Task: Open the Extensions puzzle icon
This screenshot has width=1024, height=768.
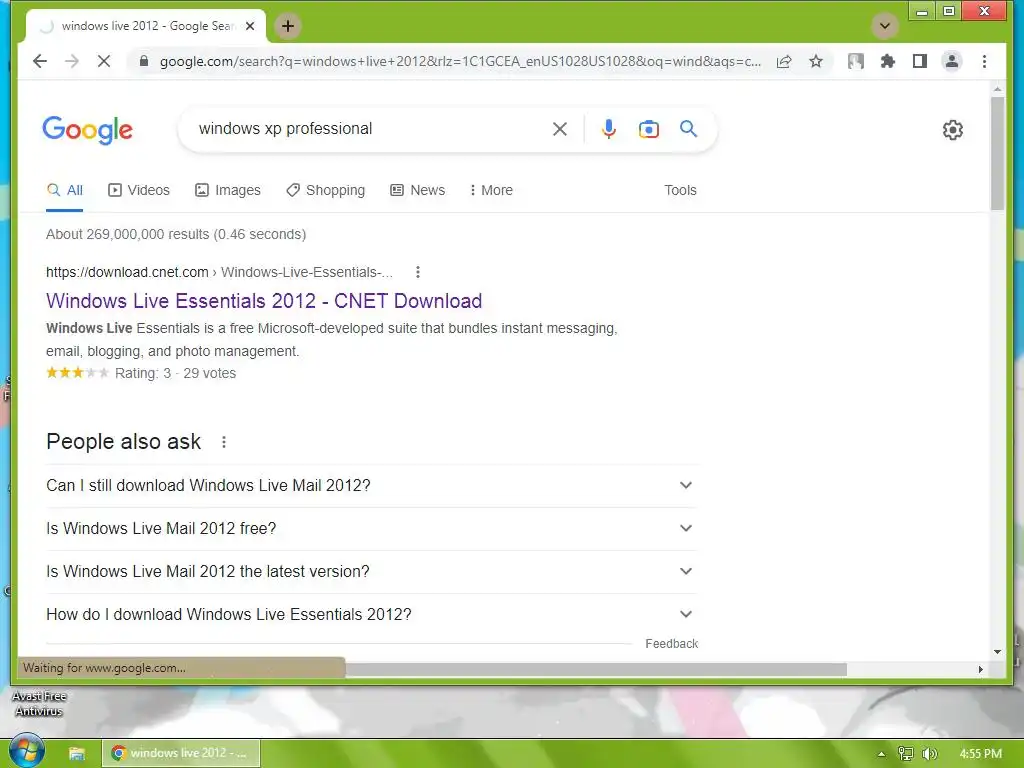Action: point(888,61)
